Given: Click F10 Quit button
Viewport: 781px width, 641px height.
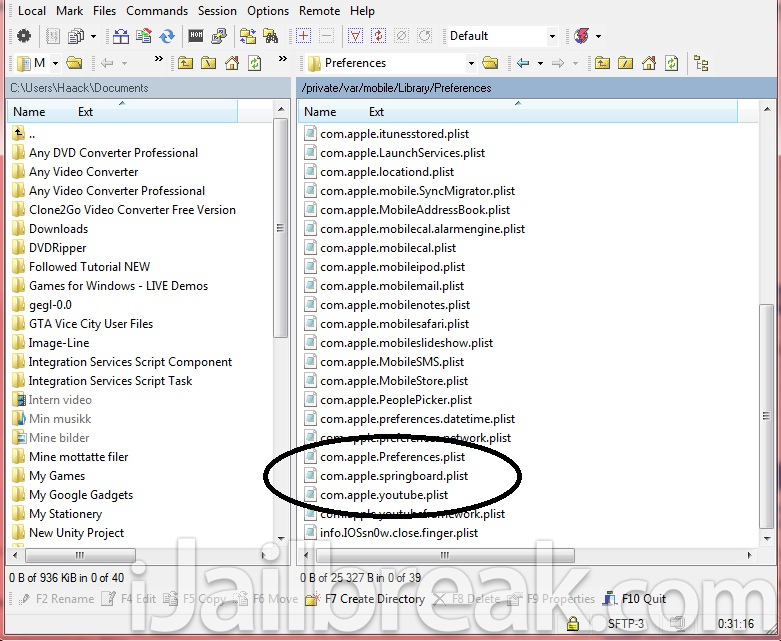Looking at the screenshot, I should click(x=635, y=599).
